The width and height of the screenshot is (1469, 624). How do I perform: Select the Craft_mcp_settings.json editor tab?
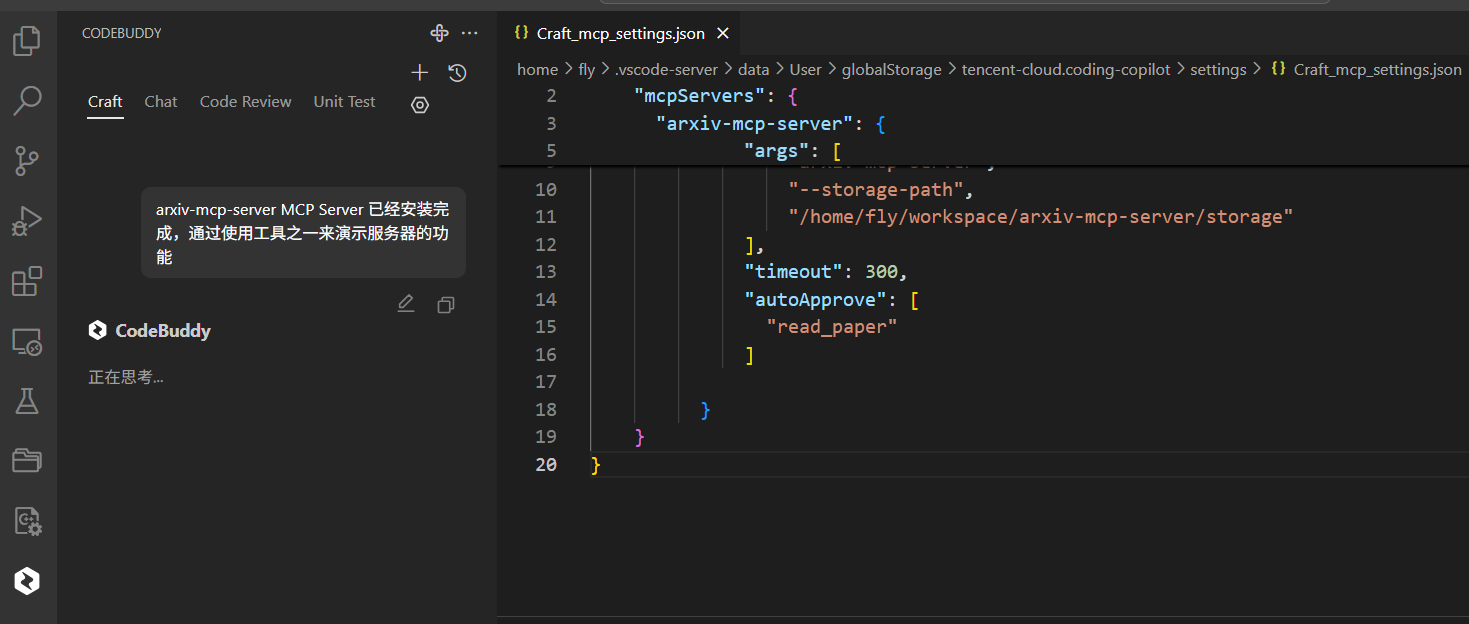620,33
